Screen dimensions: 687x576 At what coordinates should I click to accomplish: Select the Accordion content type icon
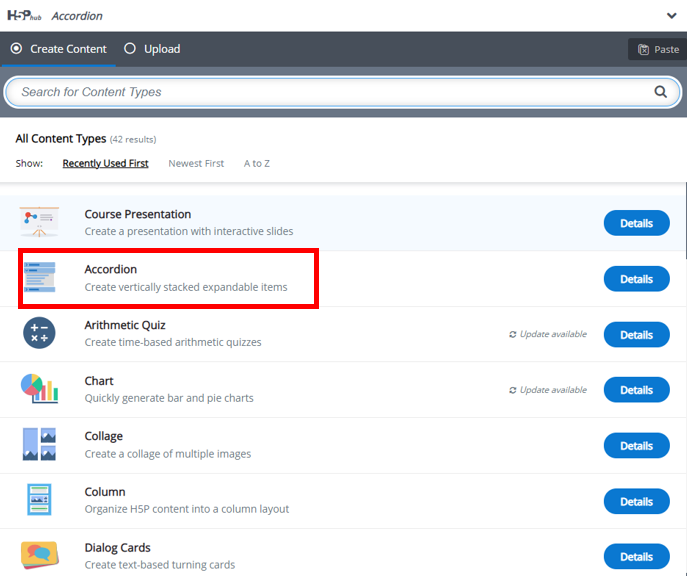40,278
